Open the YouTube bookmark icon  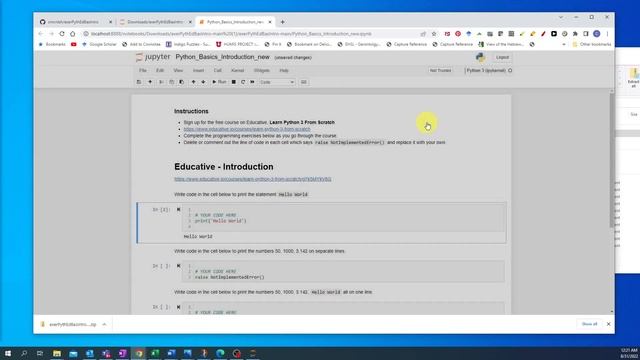coord(73,44)
